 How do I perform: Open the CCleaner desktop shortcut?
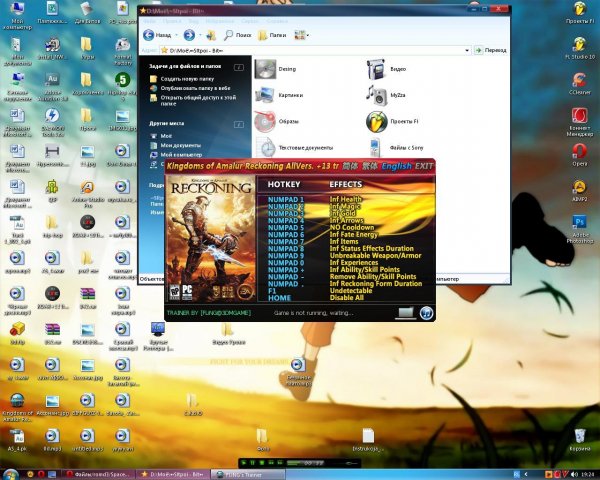tap(579, 83)
